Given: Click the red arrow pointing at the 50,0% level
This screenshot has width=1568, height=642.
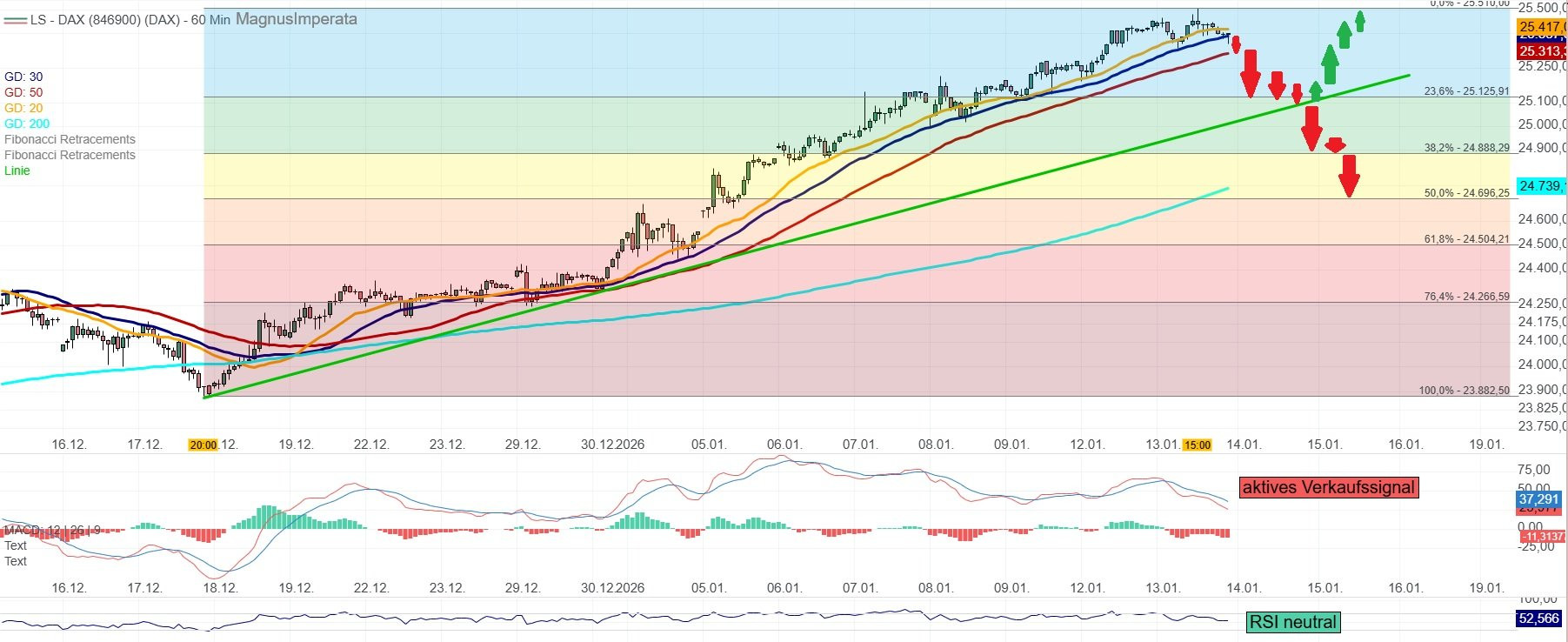Looking at the screenshot, I should click(x=1349, y=176).
